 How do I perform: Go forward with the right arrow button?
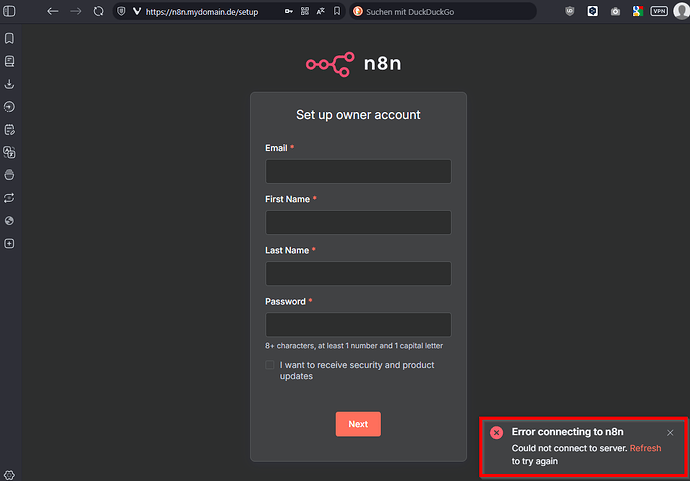pyautogui.click(x=76, y=11)
